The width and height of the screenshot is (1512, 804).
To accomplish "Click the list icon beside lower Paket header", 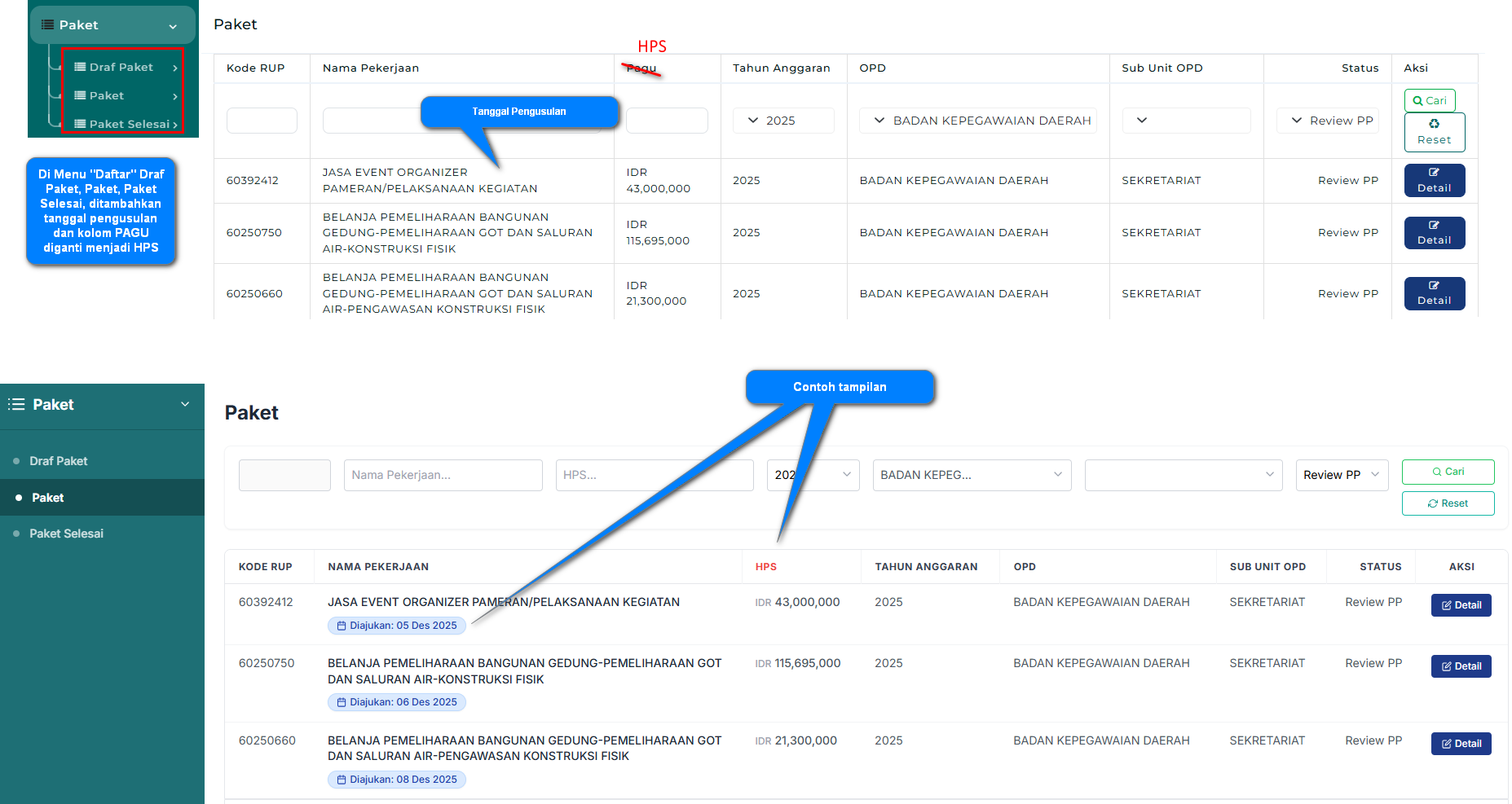I will coord(16,404).
